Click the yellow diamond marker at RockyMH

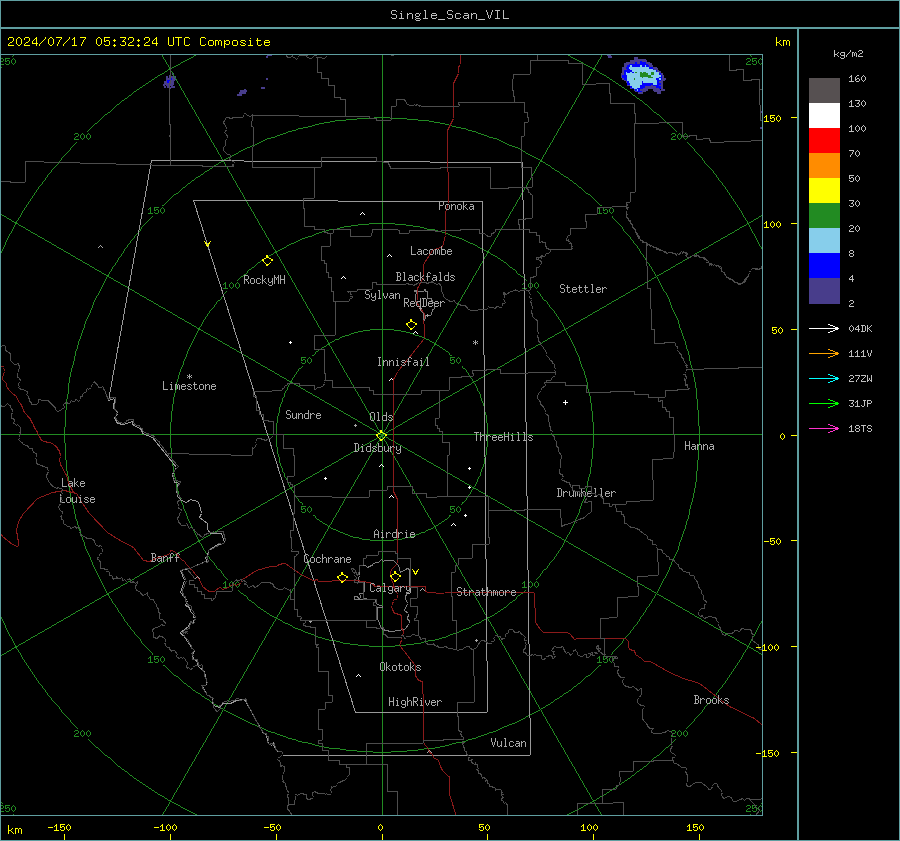pos(267,261)
